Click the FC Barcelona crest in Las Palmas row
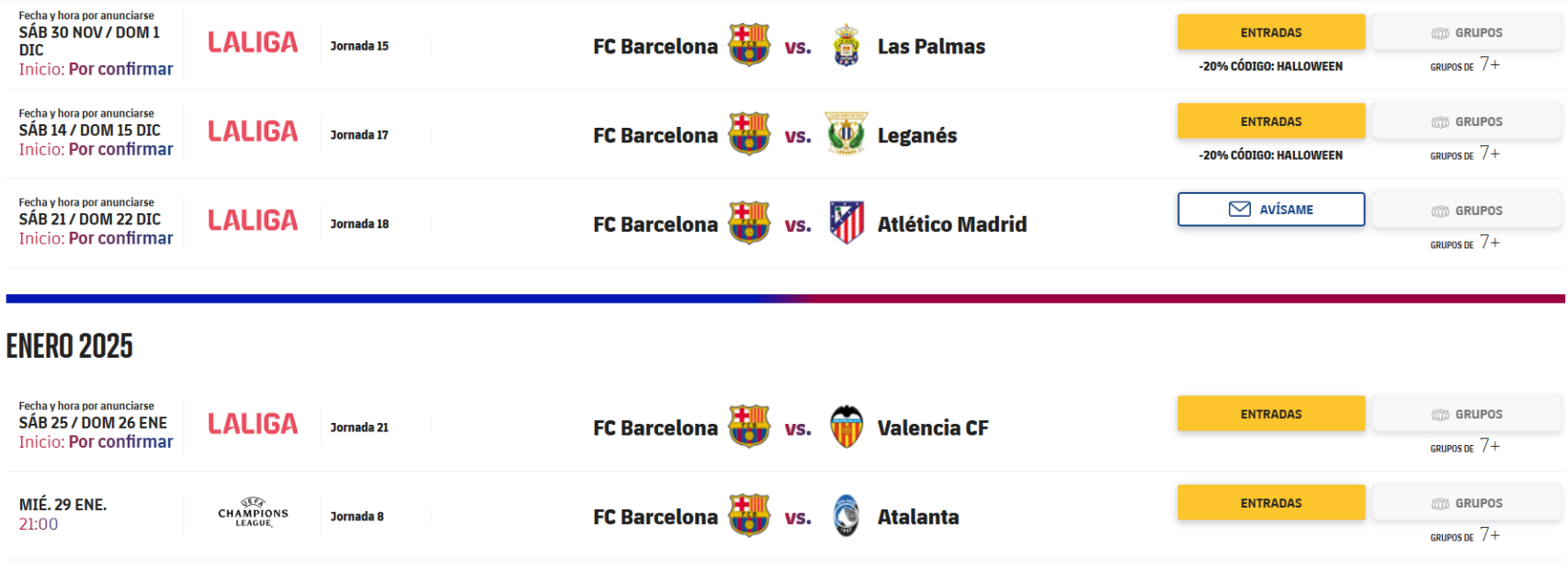This screenshot has width=1568, height=571. (x=749, y=45)
